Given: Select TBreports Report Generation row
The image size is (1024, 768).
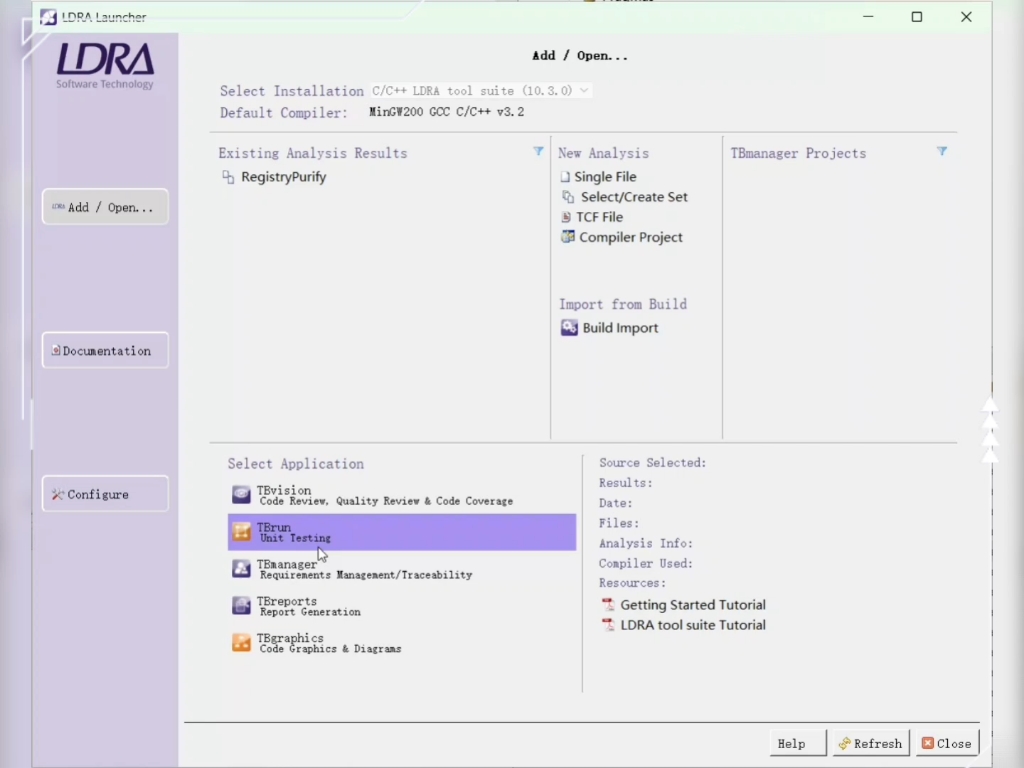Looking at the screenshot, I should (402, 606).
